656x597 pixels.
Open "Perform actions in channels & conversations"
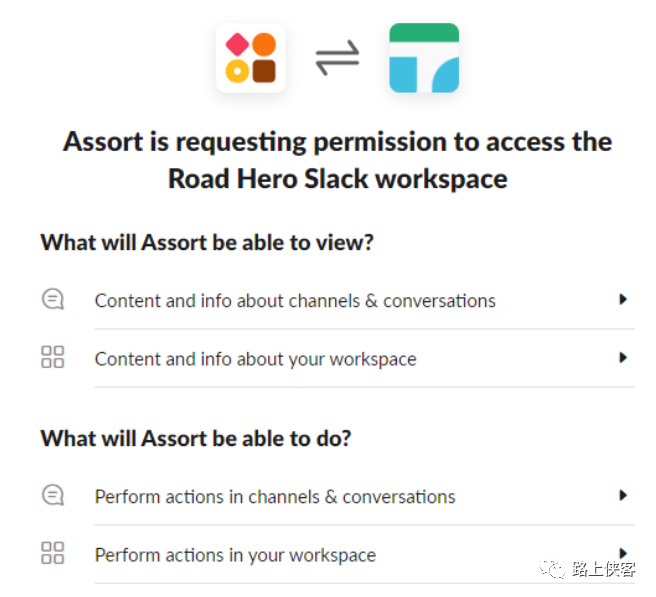(275, 496)
